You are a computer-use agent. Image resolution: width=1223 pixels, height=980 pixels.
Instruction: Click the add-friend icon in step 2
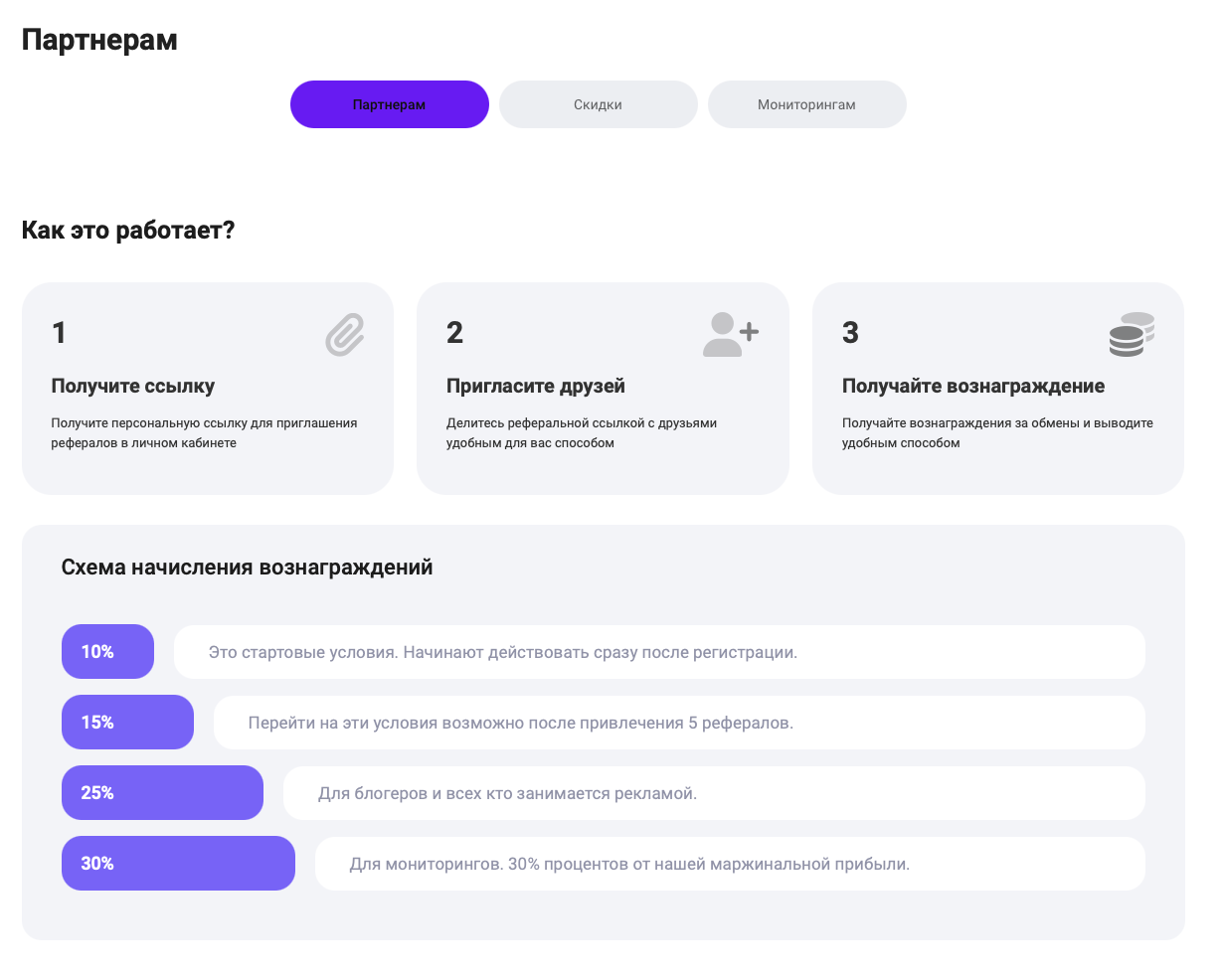tap(731, 333)
